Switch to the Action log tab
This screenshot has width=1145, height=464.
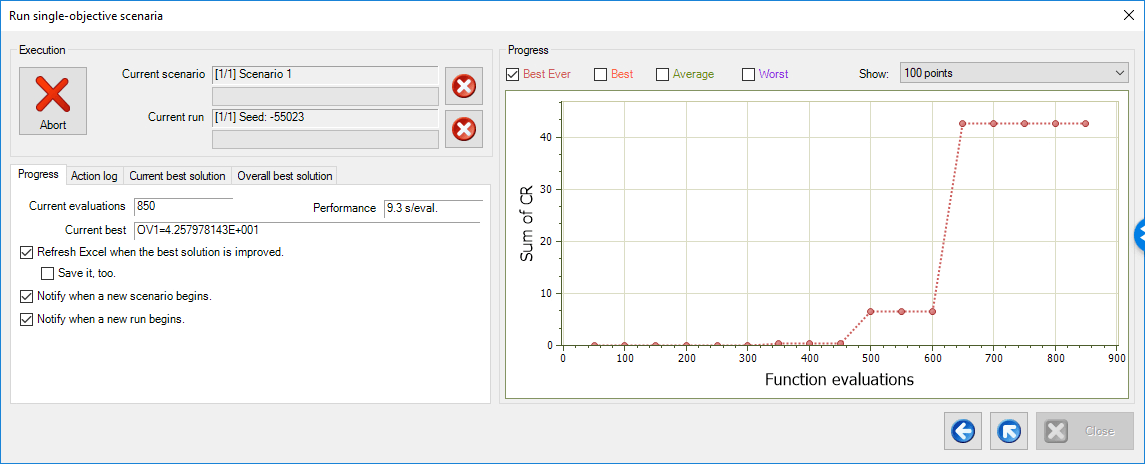(94, 176)
